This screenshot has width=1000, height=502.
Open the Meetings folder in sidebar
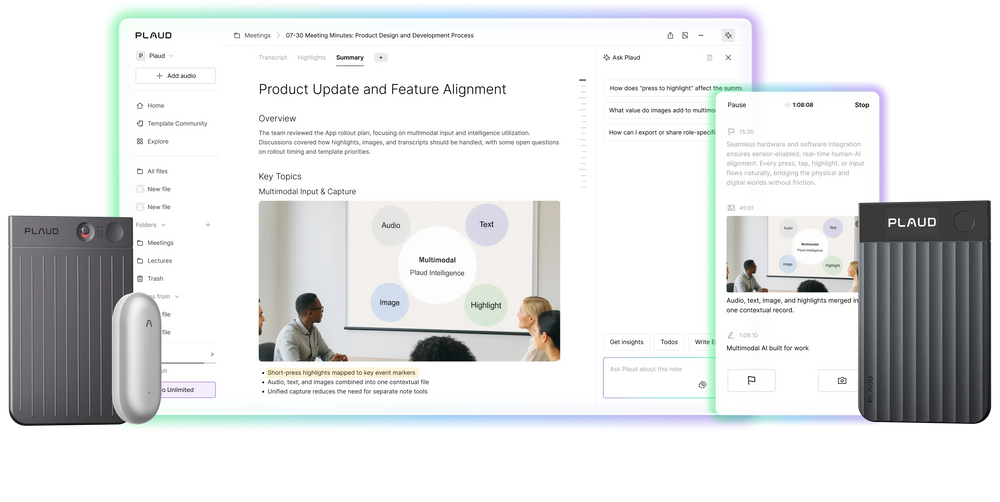click(x=160, y=243)
